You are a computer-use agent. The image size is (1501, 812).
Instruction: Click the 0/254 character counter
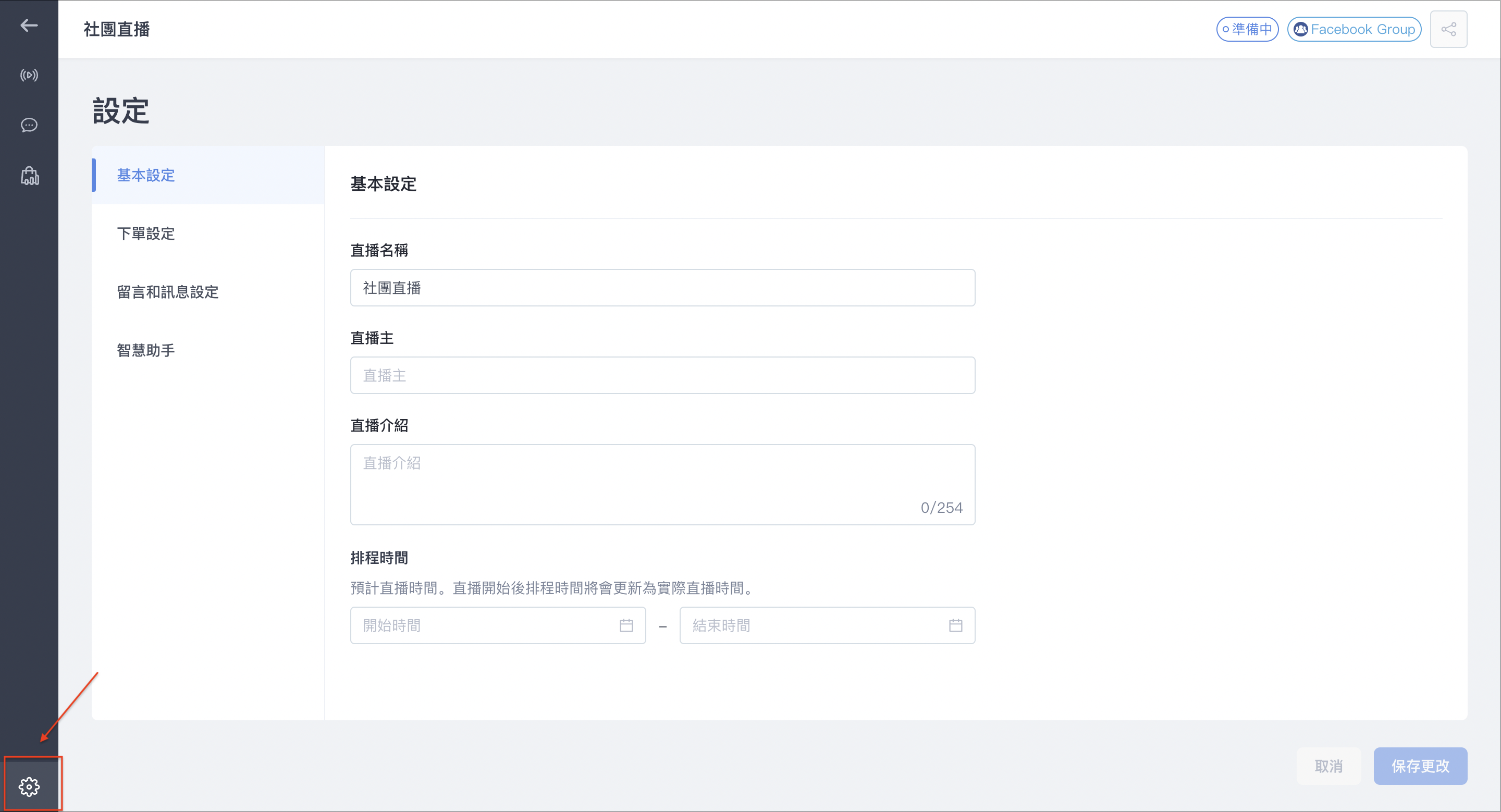click(942, 507)
